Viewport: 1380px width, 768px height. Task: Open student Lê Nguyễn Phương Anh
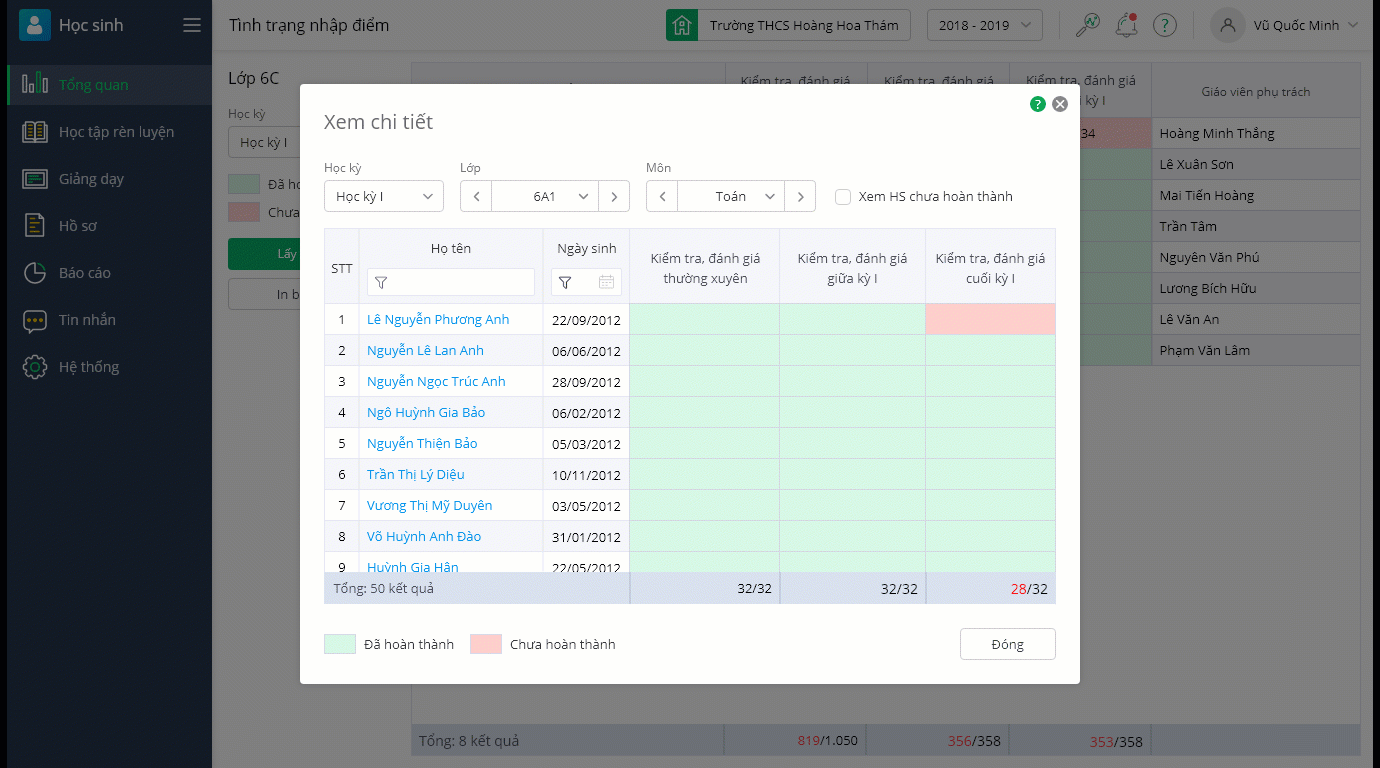pyautogui.click(x=438, y=320)
